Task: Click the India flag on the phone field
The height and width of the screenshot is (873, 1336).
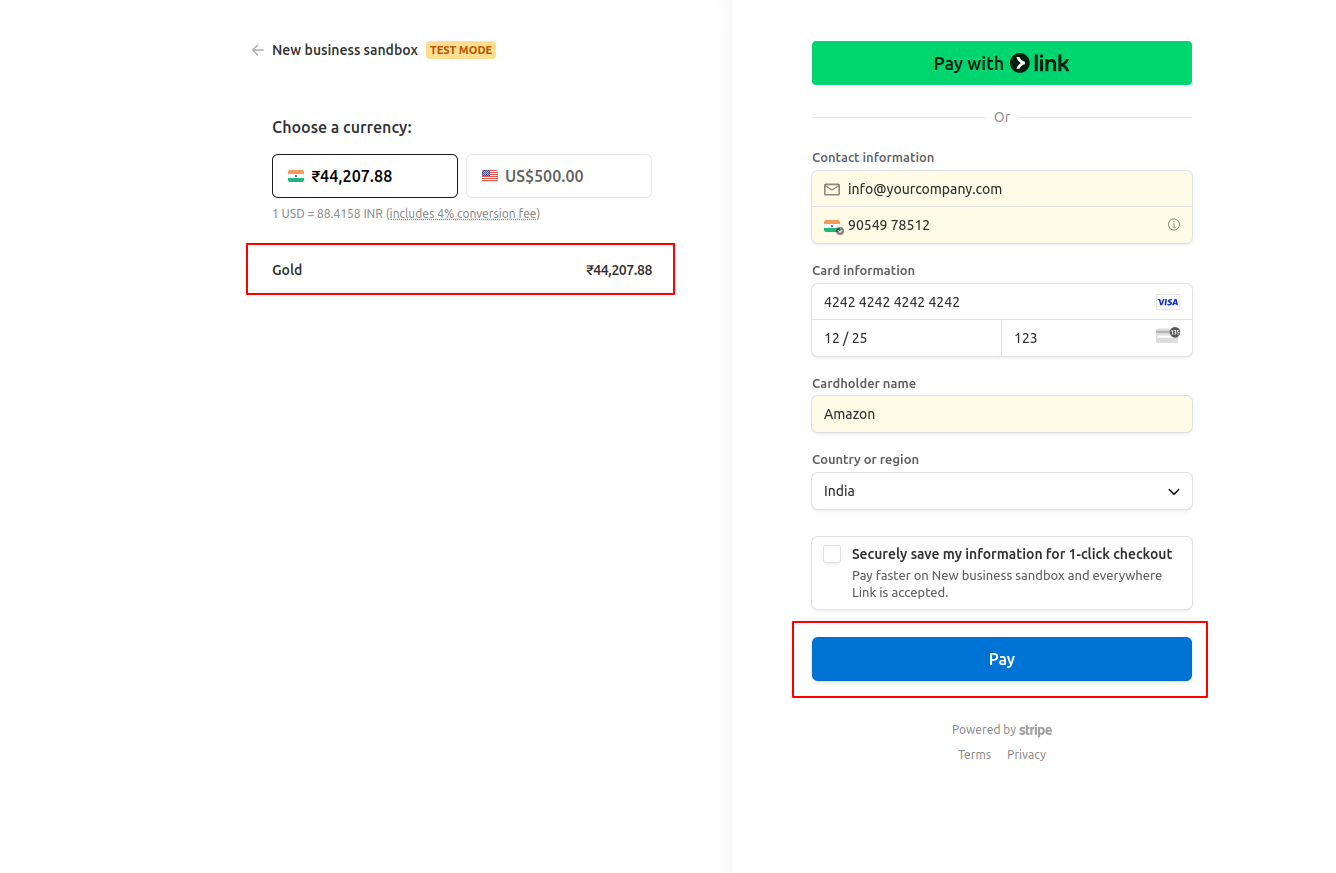Action: point(832,226)
